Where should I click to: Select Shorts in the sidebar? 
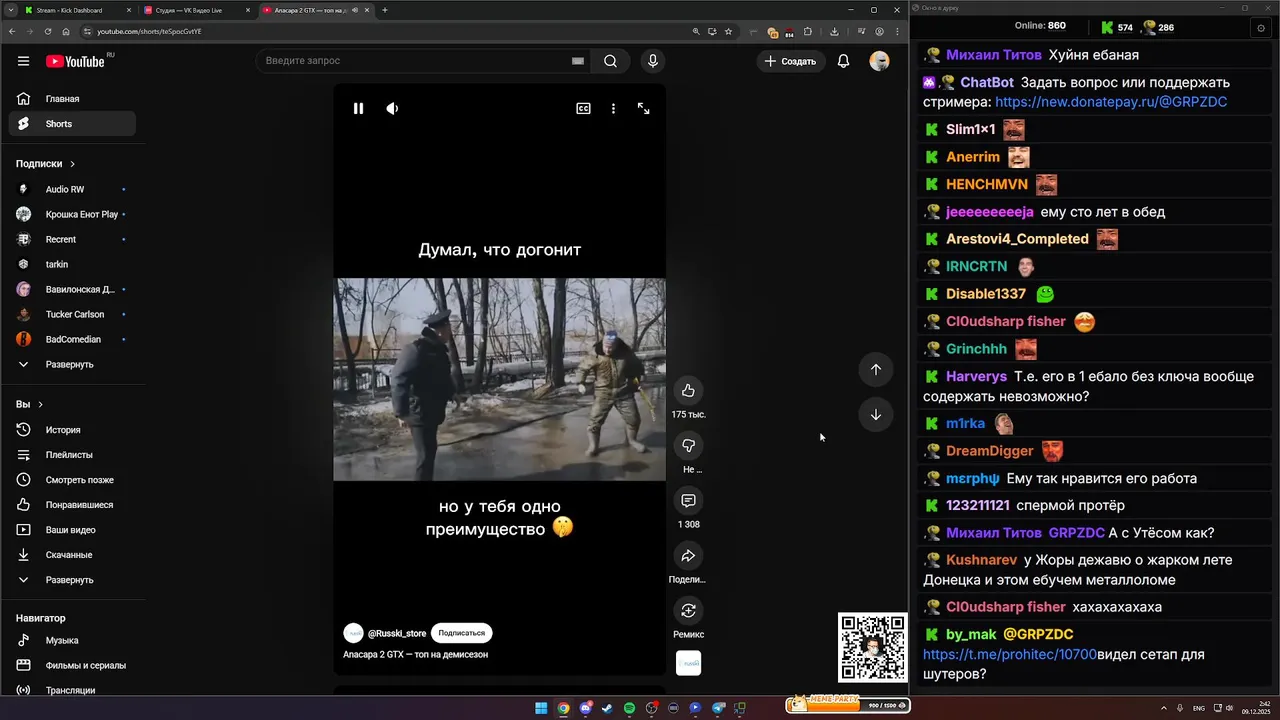(72, 124)
